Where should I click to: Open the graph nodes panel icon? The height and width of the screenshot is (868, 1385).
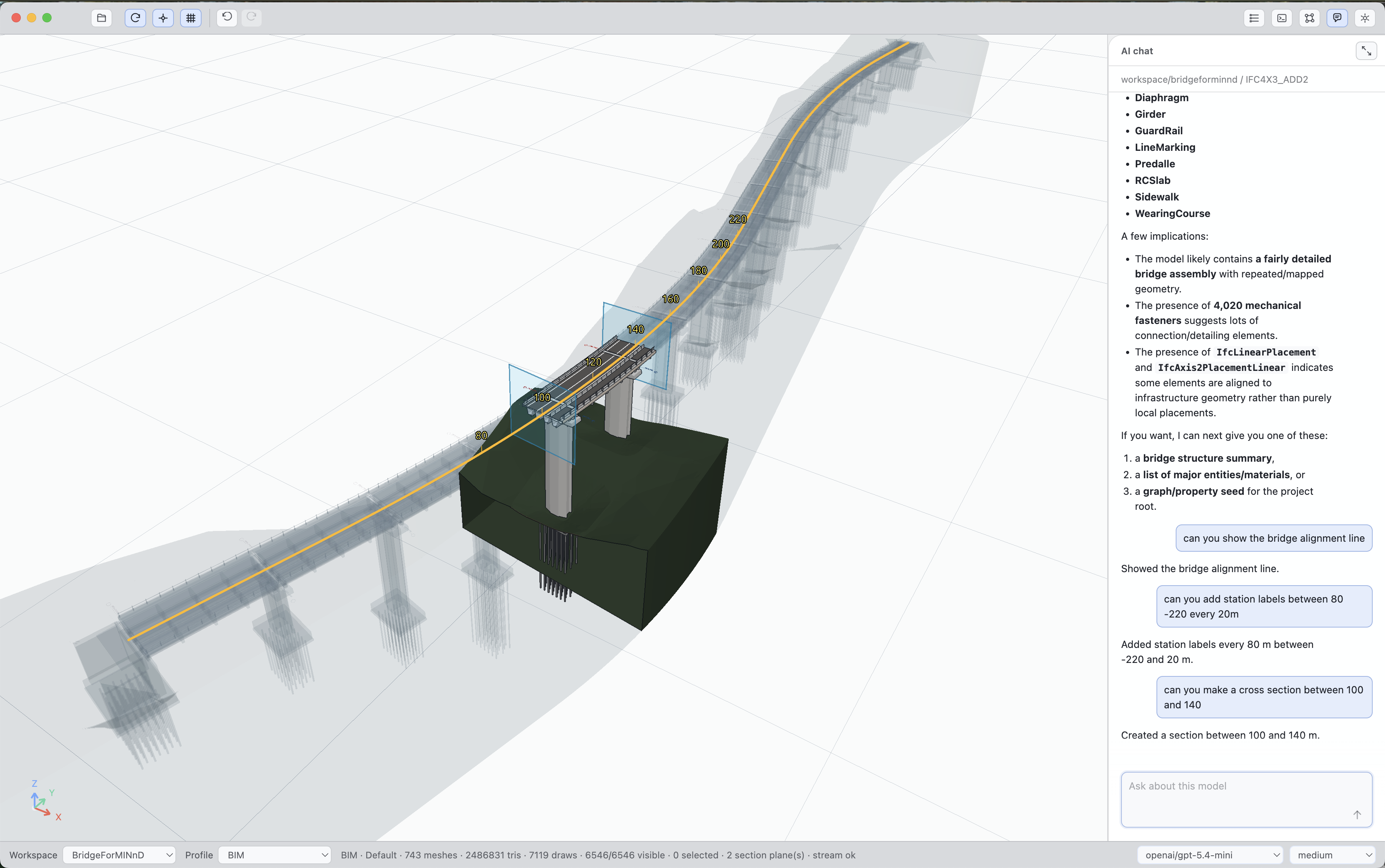click(1309, 18)
